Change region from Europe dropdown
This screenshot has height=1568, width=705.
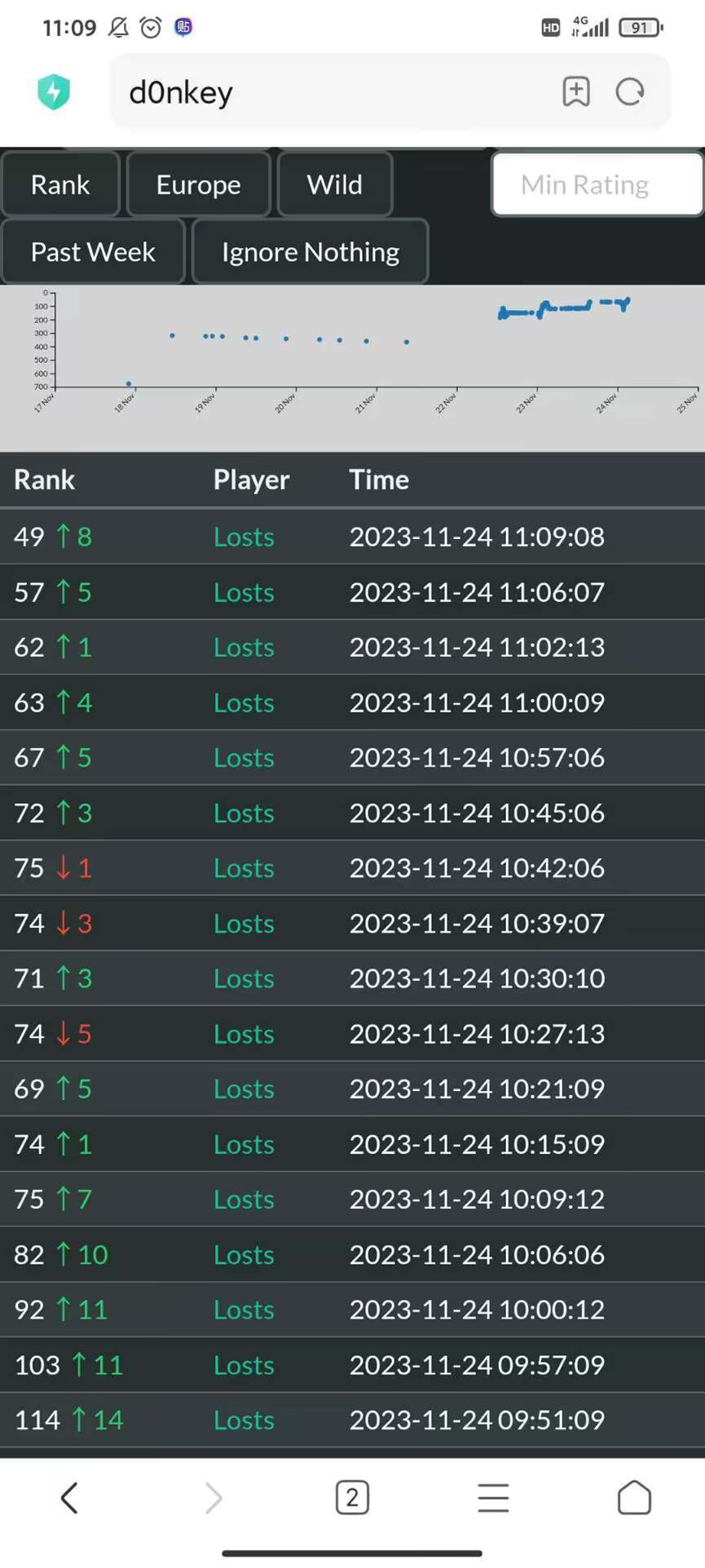(198, 184)
